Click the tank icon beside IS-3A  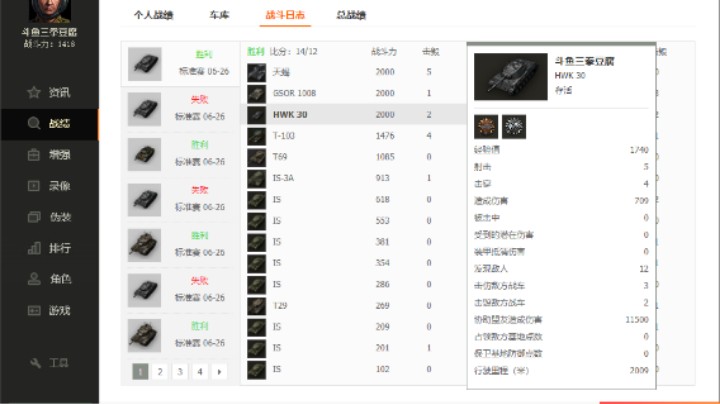point(256,179)
